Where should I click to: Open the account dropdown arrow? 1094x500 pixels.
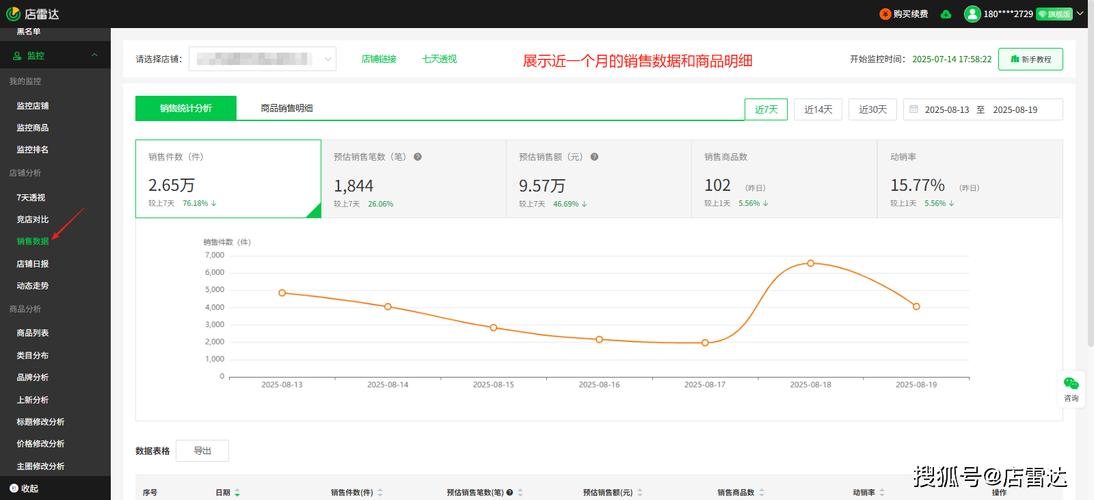[x=1082, y=14]
